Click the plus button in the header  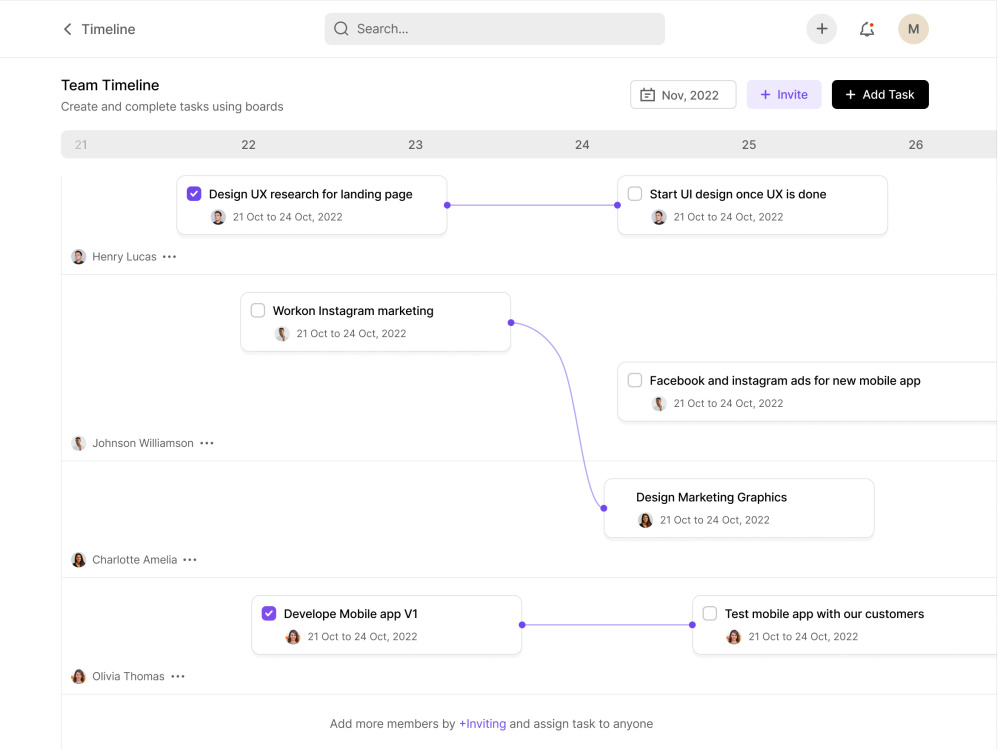821,29
